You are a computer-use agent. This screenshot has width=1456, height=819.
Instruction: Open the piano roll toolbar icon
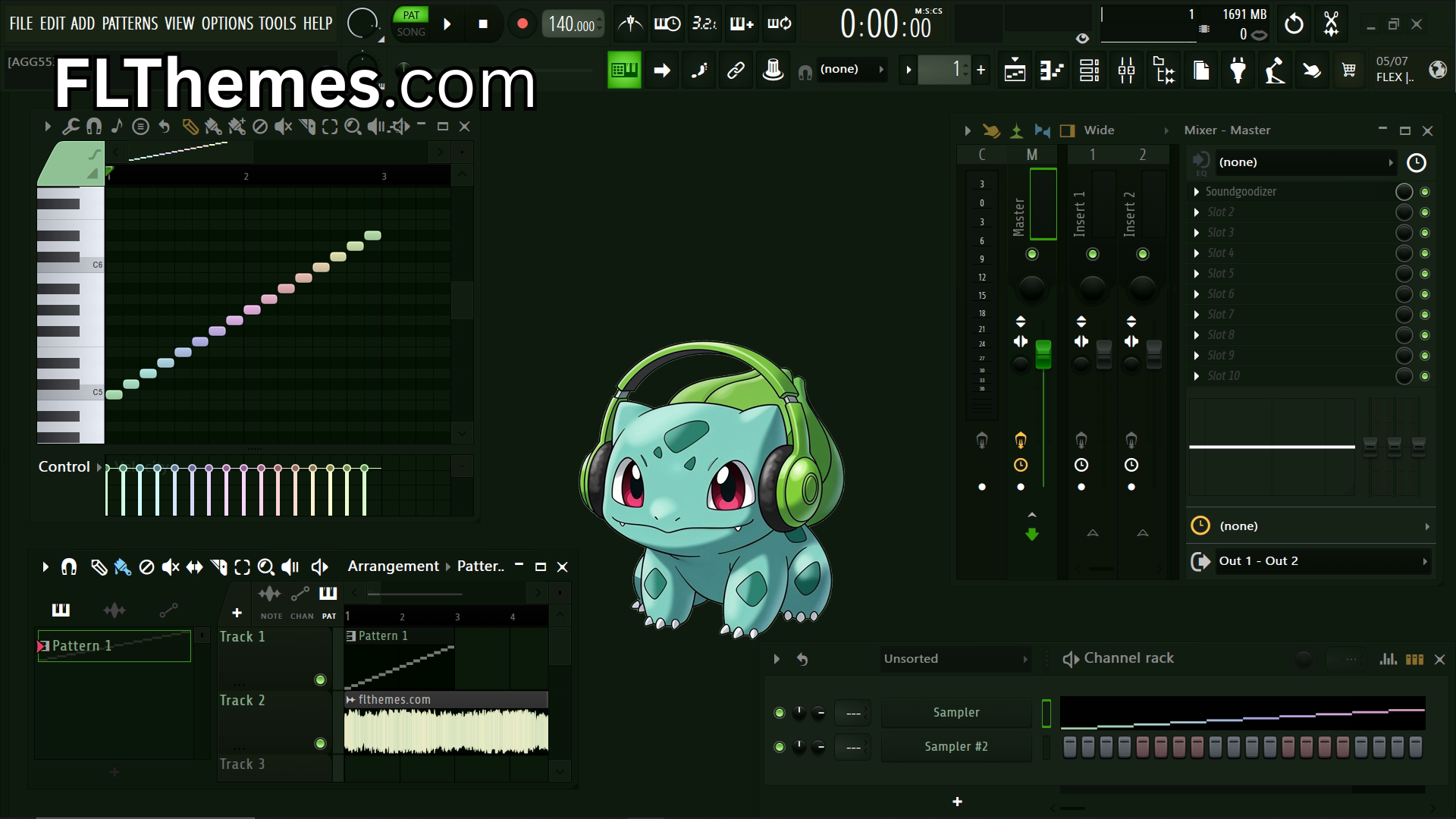[x=1052, y=71]
